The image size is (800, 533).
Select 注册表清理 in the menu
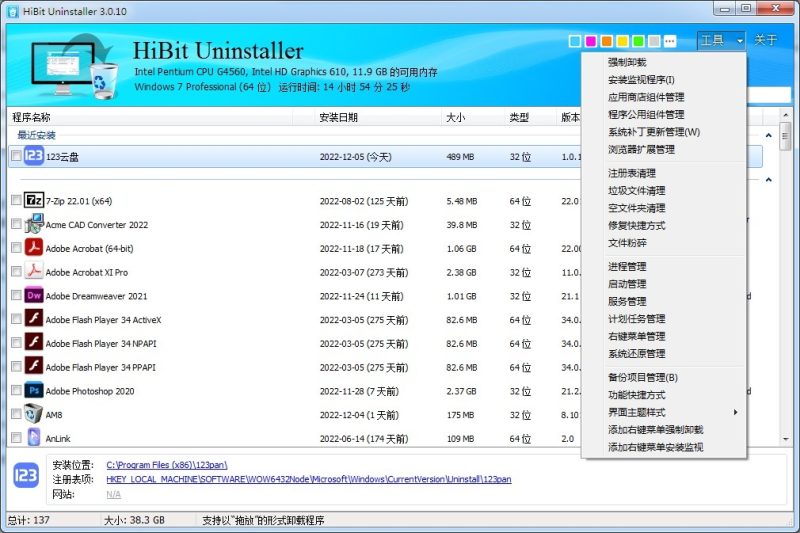pyautogui.click(x=632, y=173)
